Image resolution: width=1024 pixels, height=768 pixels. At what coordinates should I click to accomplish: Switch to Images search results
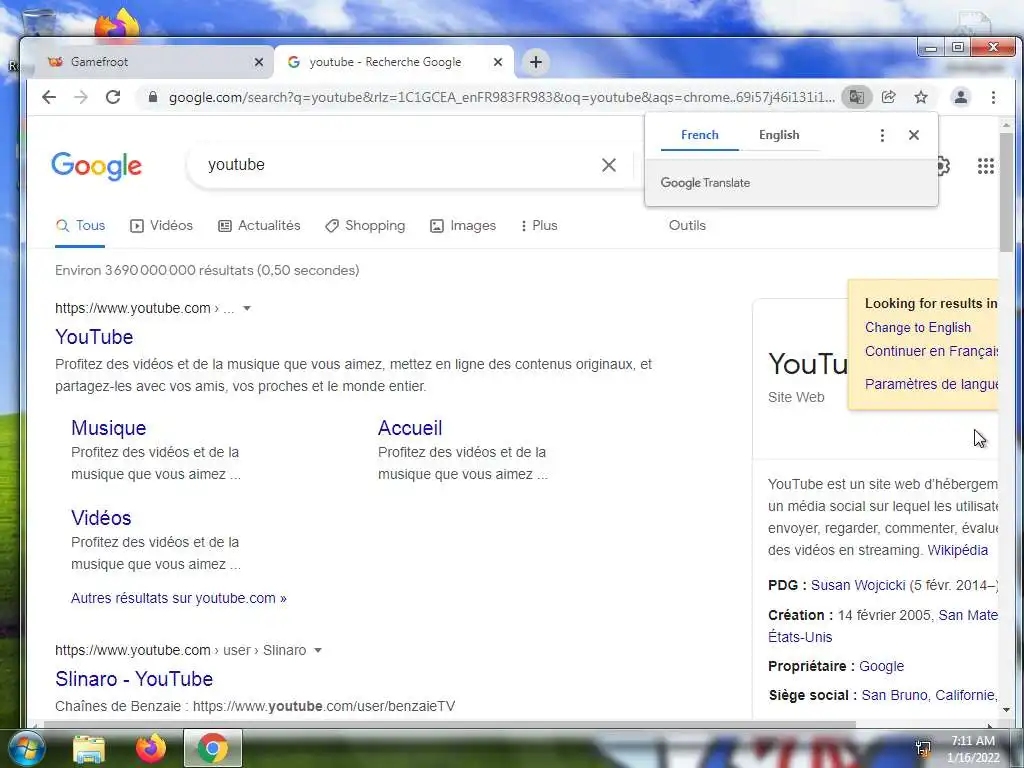point(463,225)
